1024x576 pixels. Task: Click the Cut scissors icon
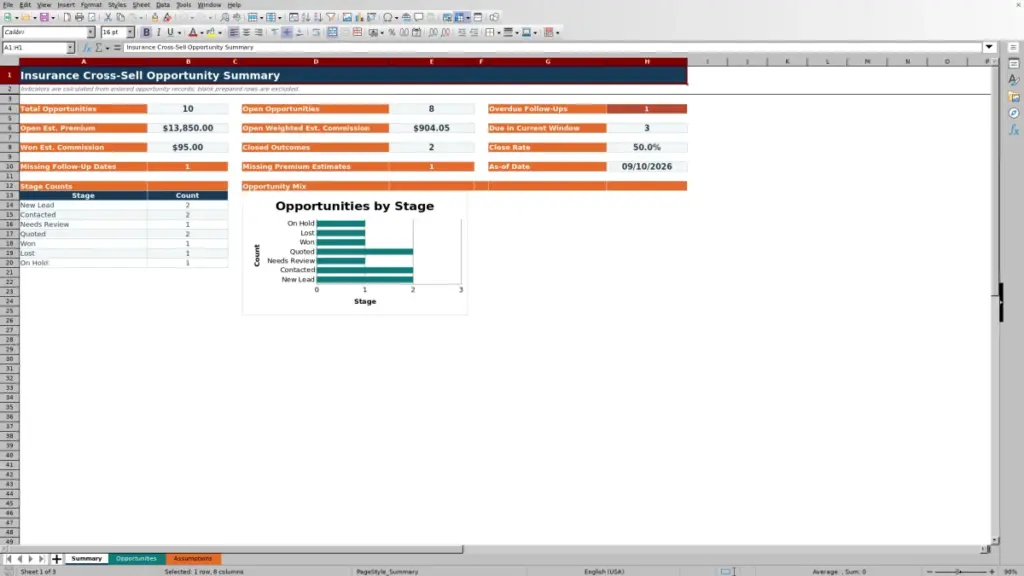[x=108, y=17]
